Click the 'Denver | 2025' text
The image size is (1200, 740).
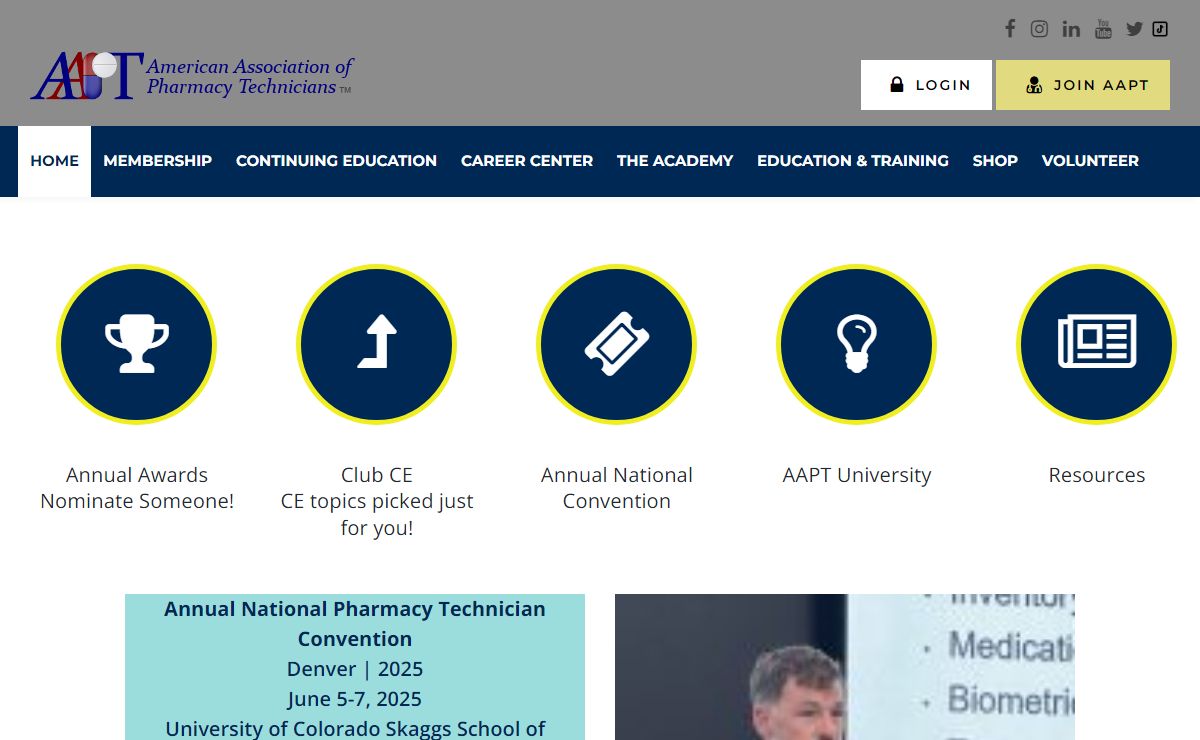[355, 669]
